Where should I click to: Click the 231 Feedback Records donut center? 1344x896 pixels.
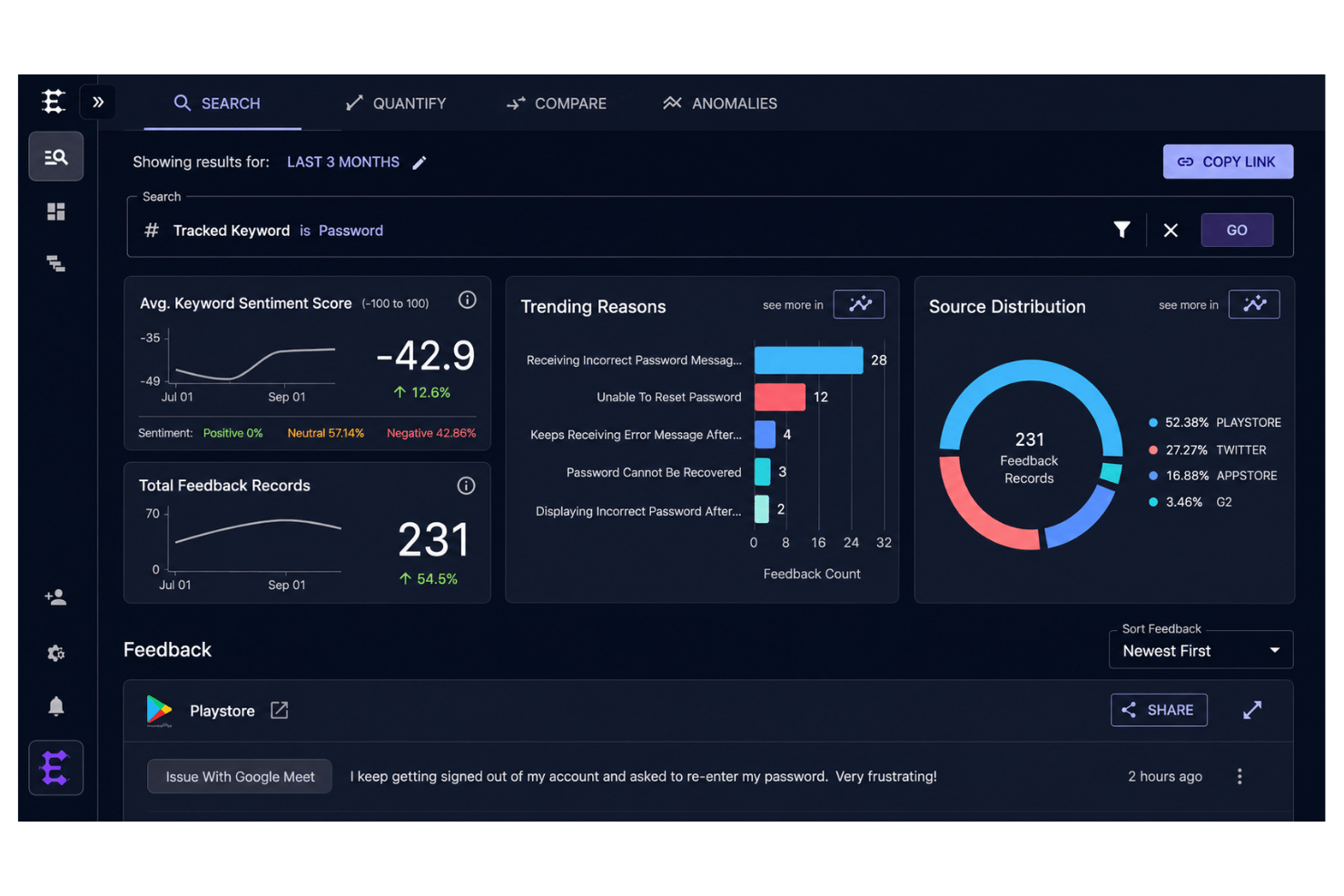coord(1029,458)
